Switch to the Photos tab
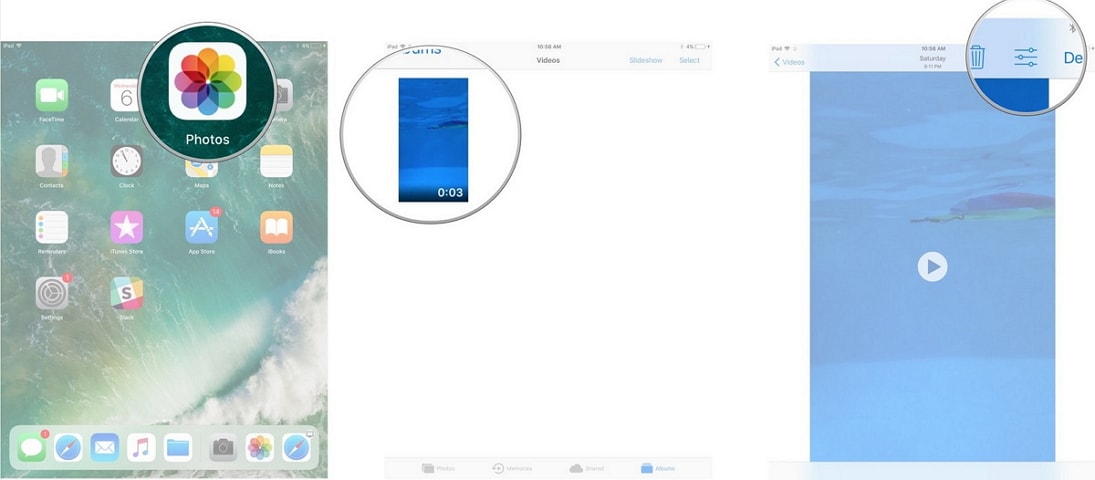The image size is (1095, 480). 438,468
